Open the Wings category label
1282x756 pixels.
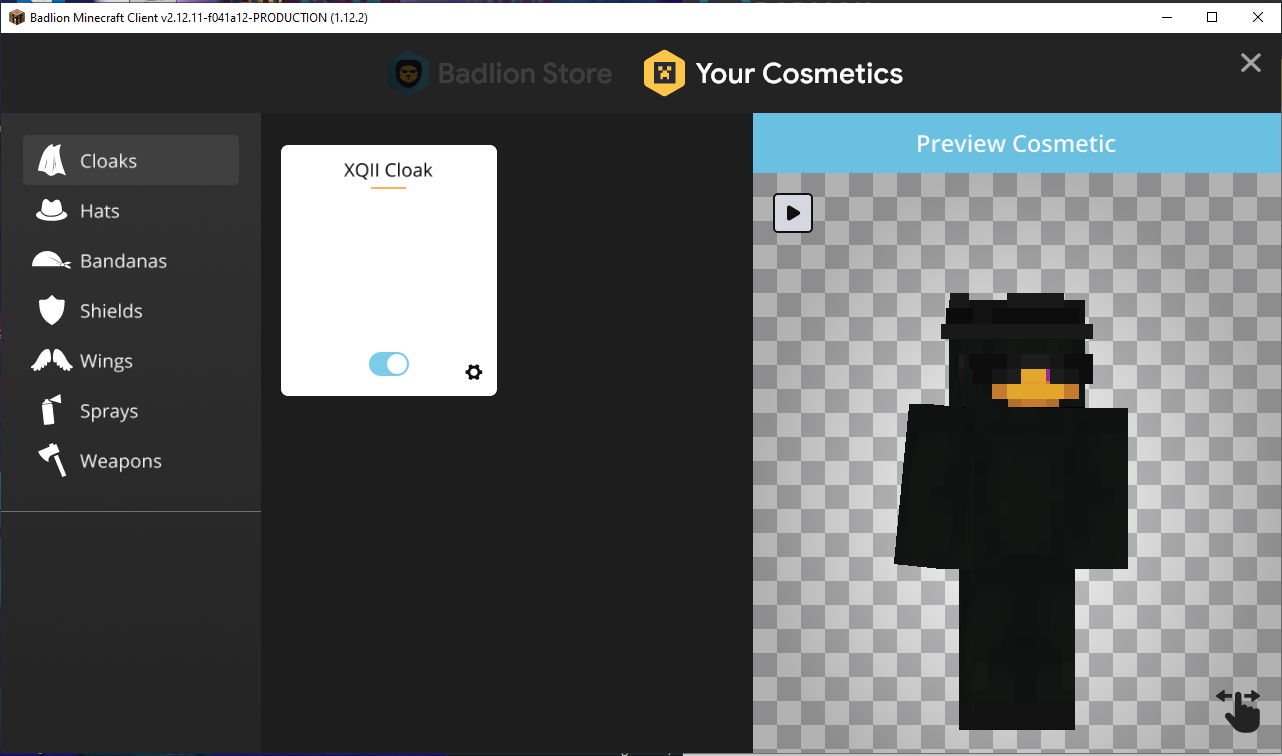coord(106,361)
